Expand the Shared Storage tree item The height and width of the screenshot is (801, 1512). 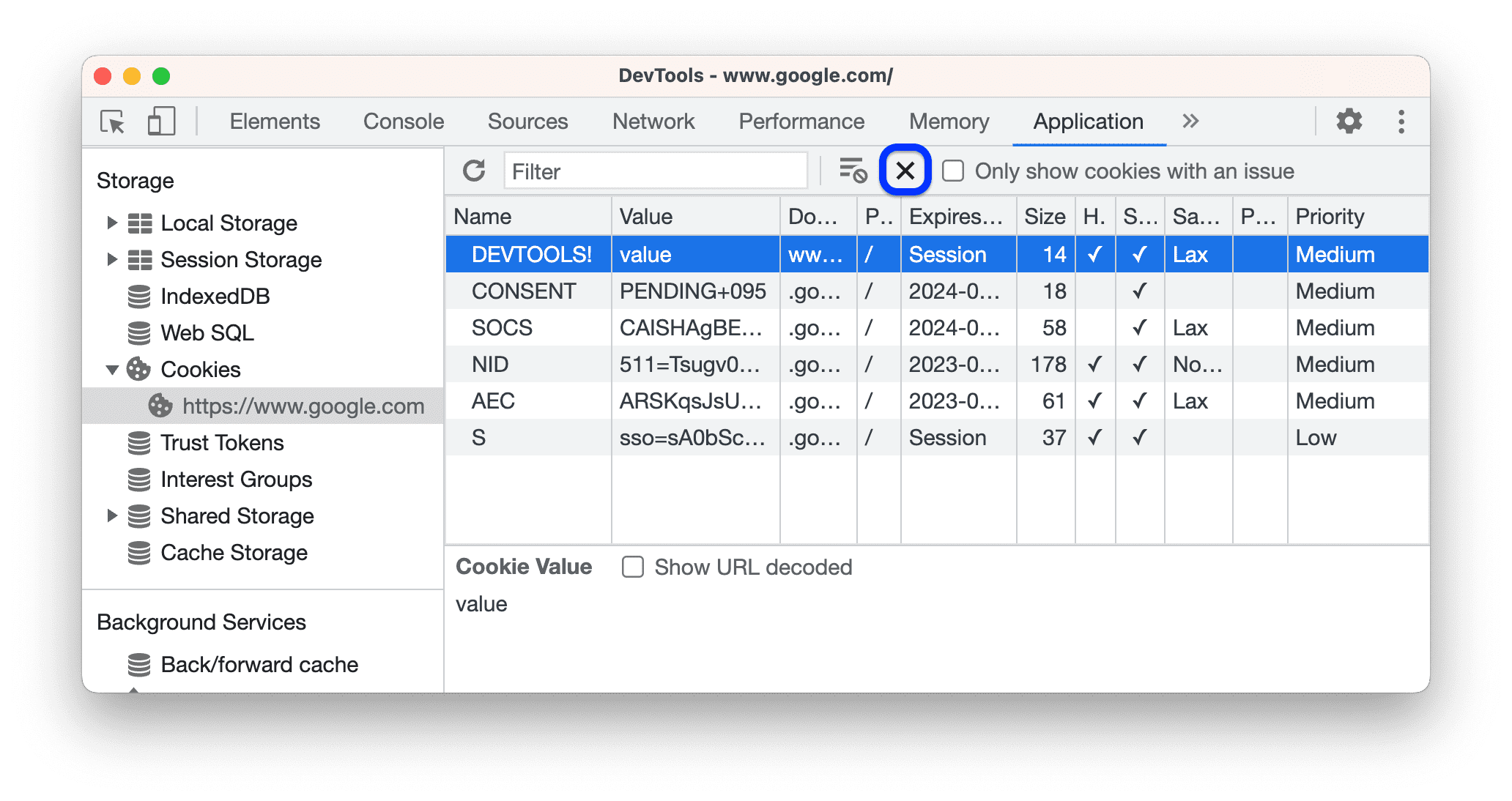[x=113, y=519]
